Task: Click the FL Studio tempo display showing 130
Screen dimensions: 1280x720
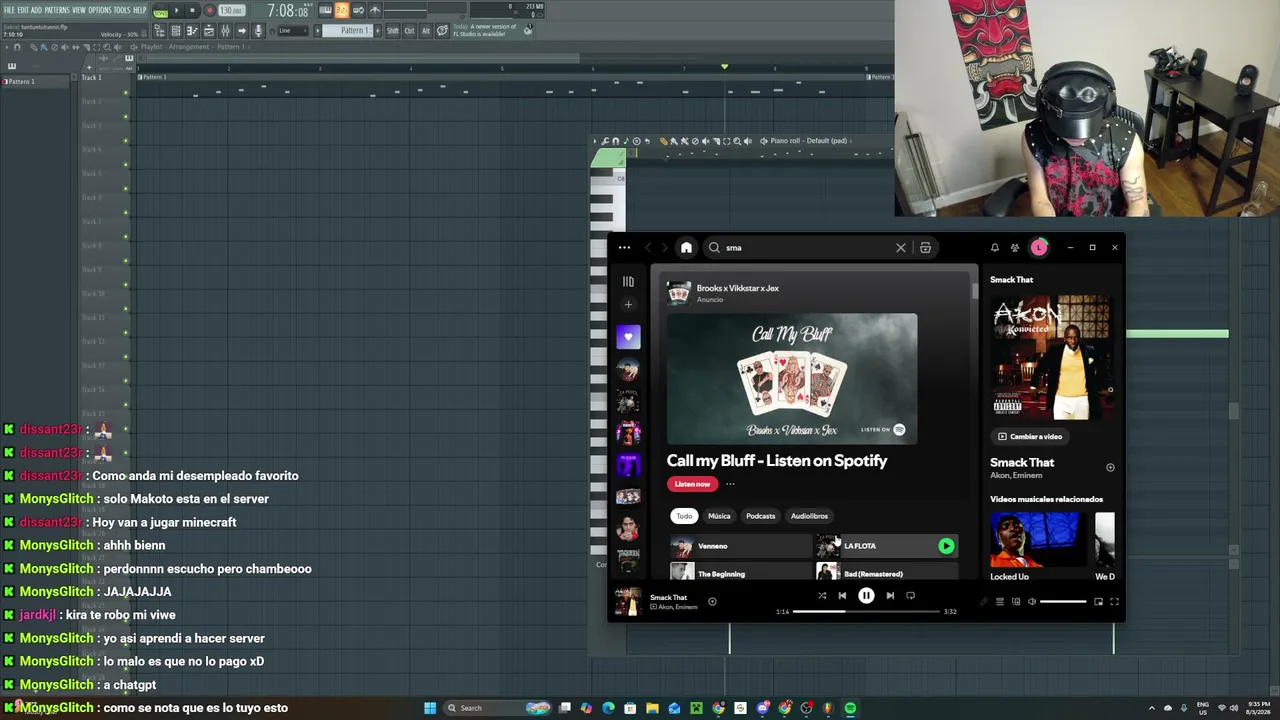Action: [231, 11]
